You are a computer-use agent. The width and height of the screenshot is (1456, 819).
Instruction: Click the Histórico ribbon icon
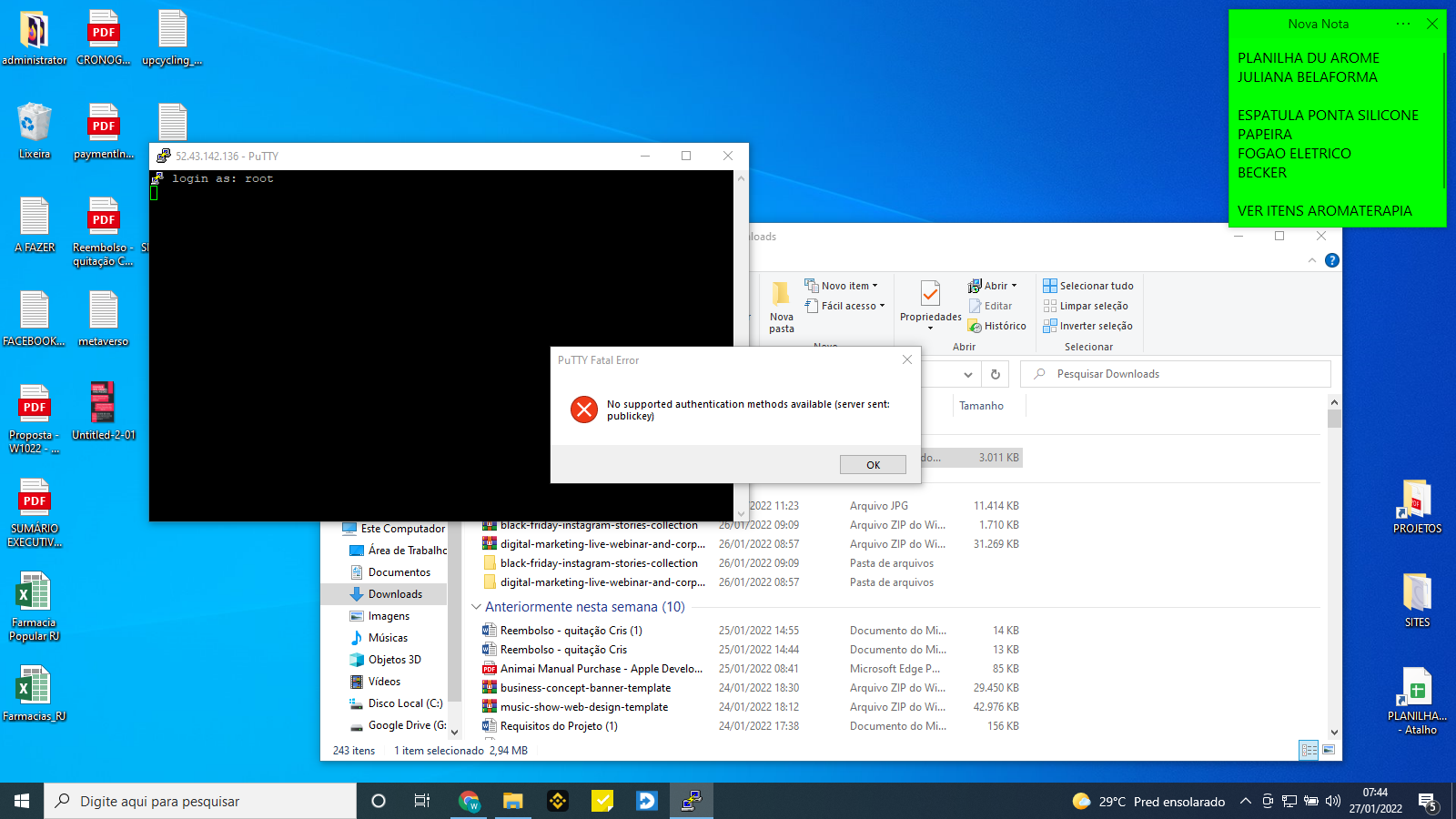(996, 326)
